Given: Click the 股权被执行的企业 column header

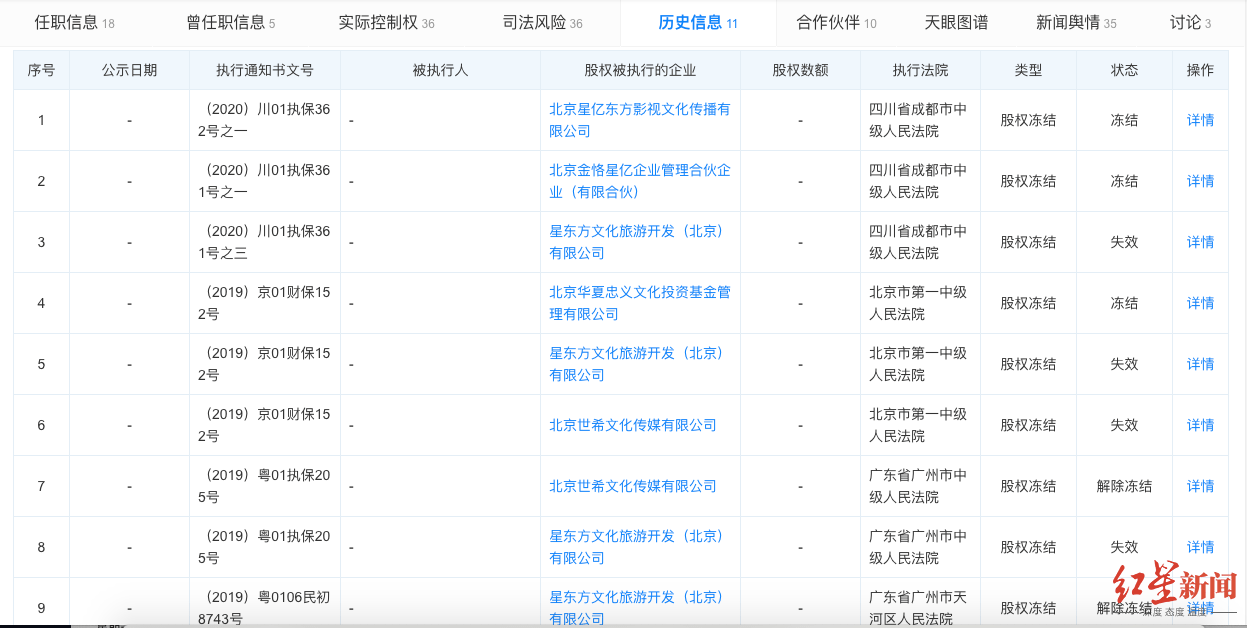Looking at the screenshot, I should 640,70.
